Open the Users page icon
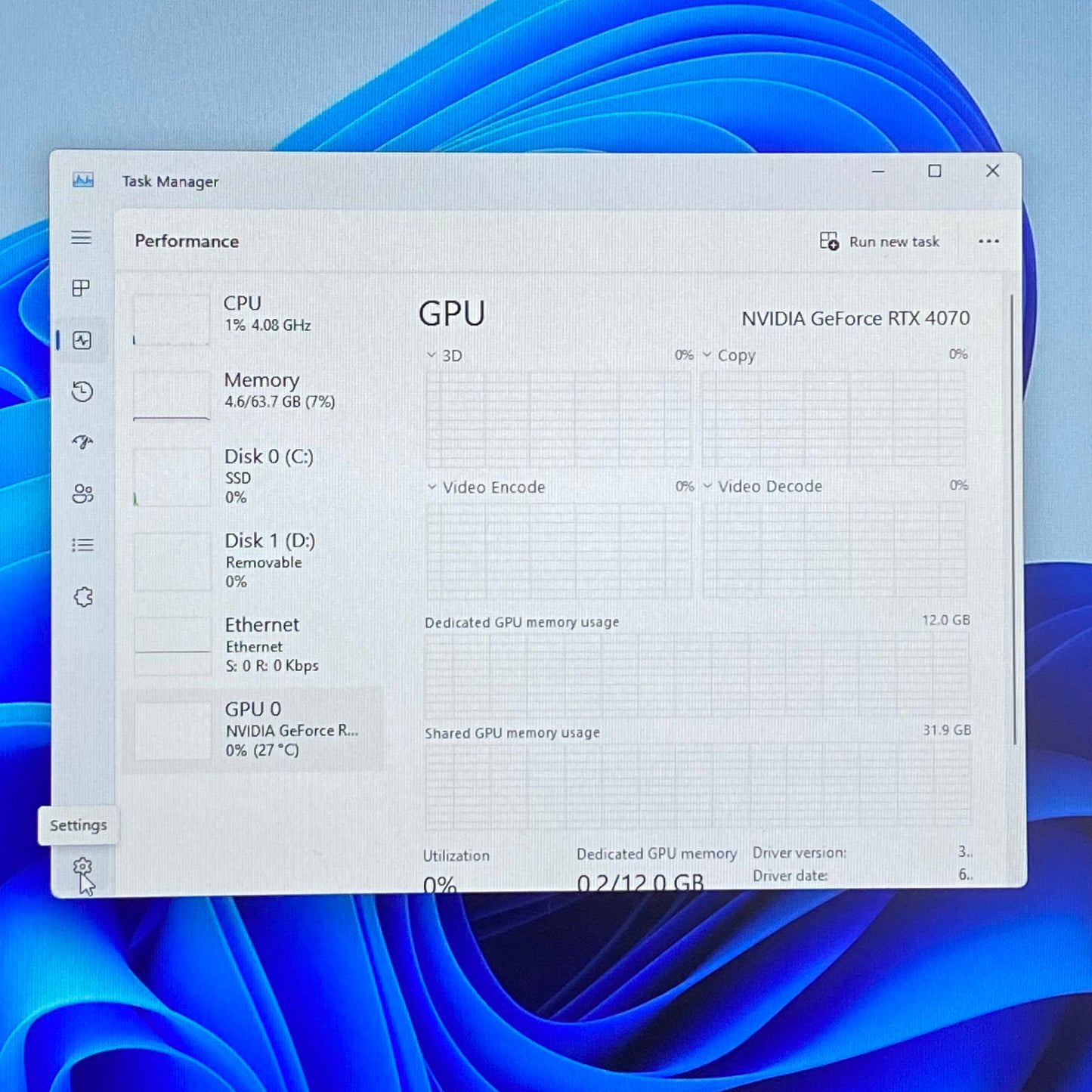 coord(82,493)
